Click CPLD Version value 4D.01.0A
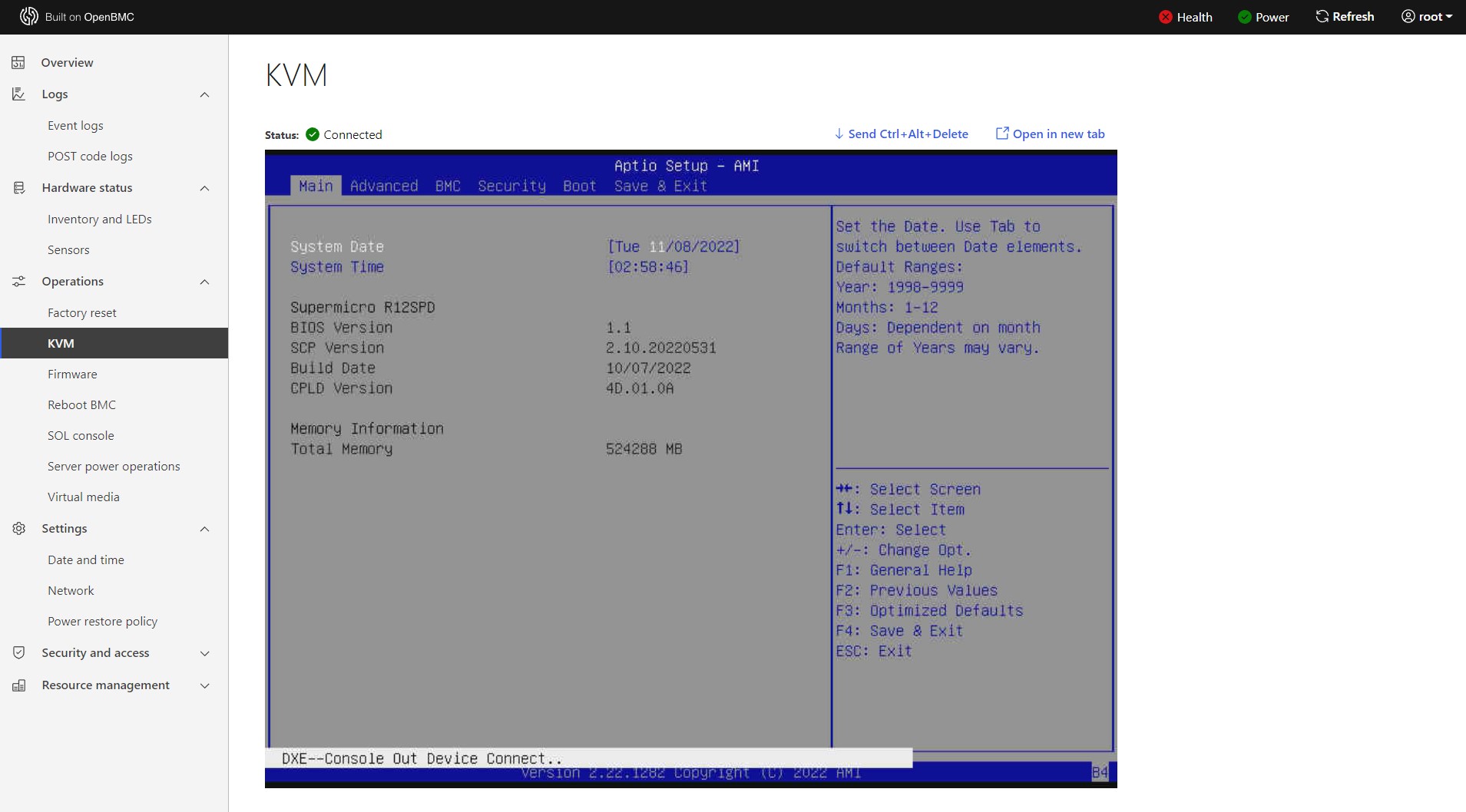This screenshot has width=1466, height=812. [x=640, y=388]
